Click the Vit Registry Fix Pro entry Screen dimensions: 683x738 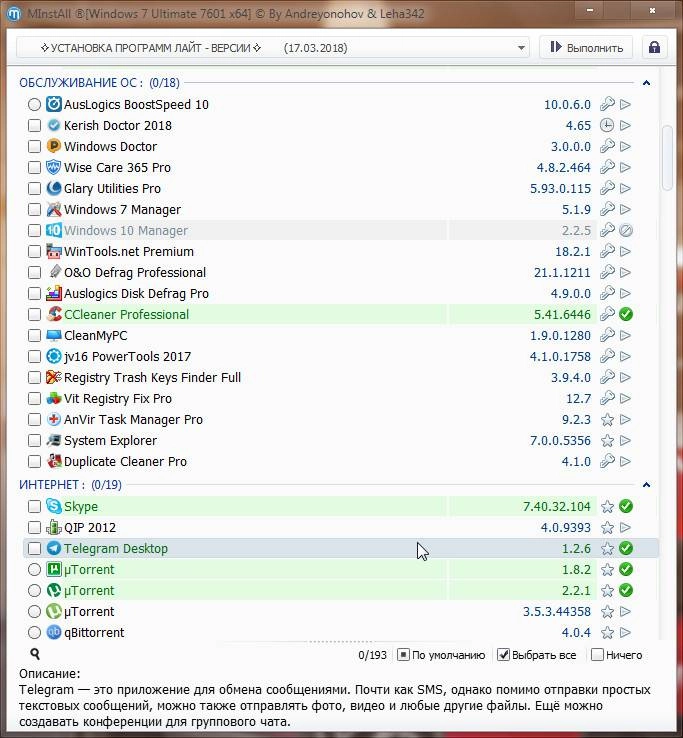click(118, 399)
